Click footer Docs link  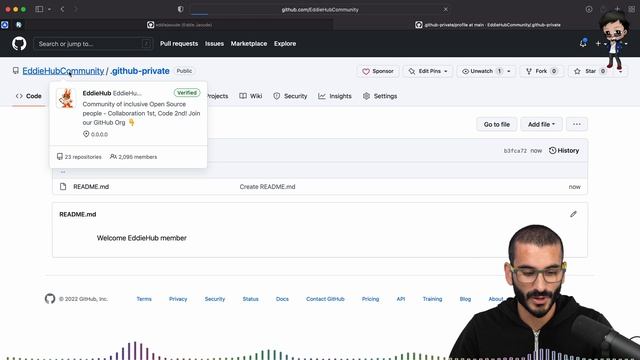coord(282,299)
